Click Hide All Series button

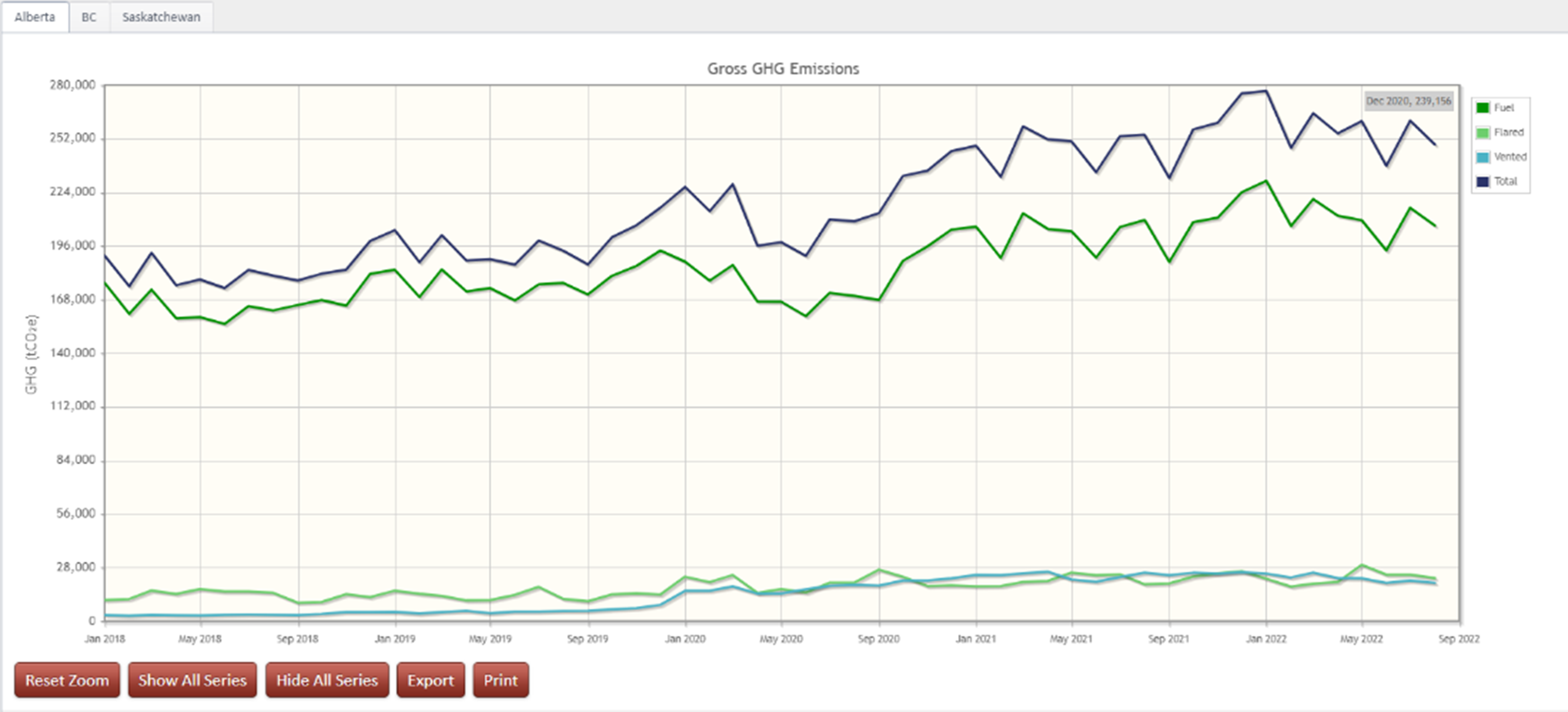point(327,680)
